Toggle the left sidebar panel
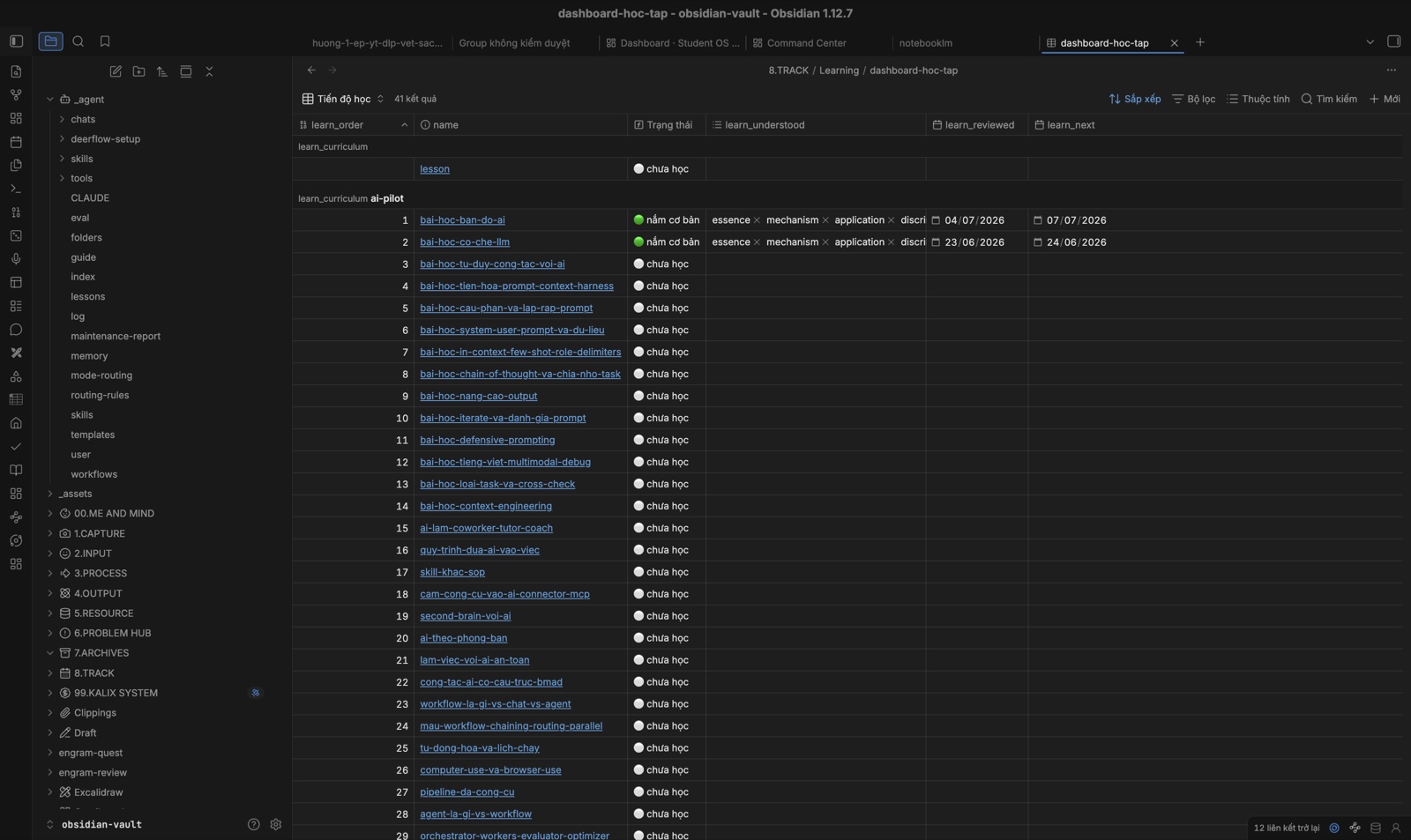Image resolution: width=1411 pixels, height=840 pixels. pos(16,41)
